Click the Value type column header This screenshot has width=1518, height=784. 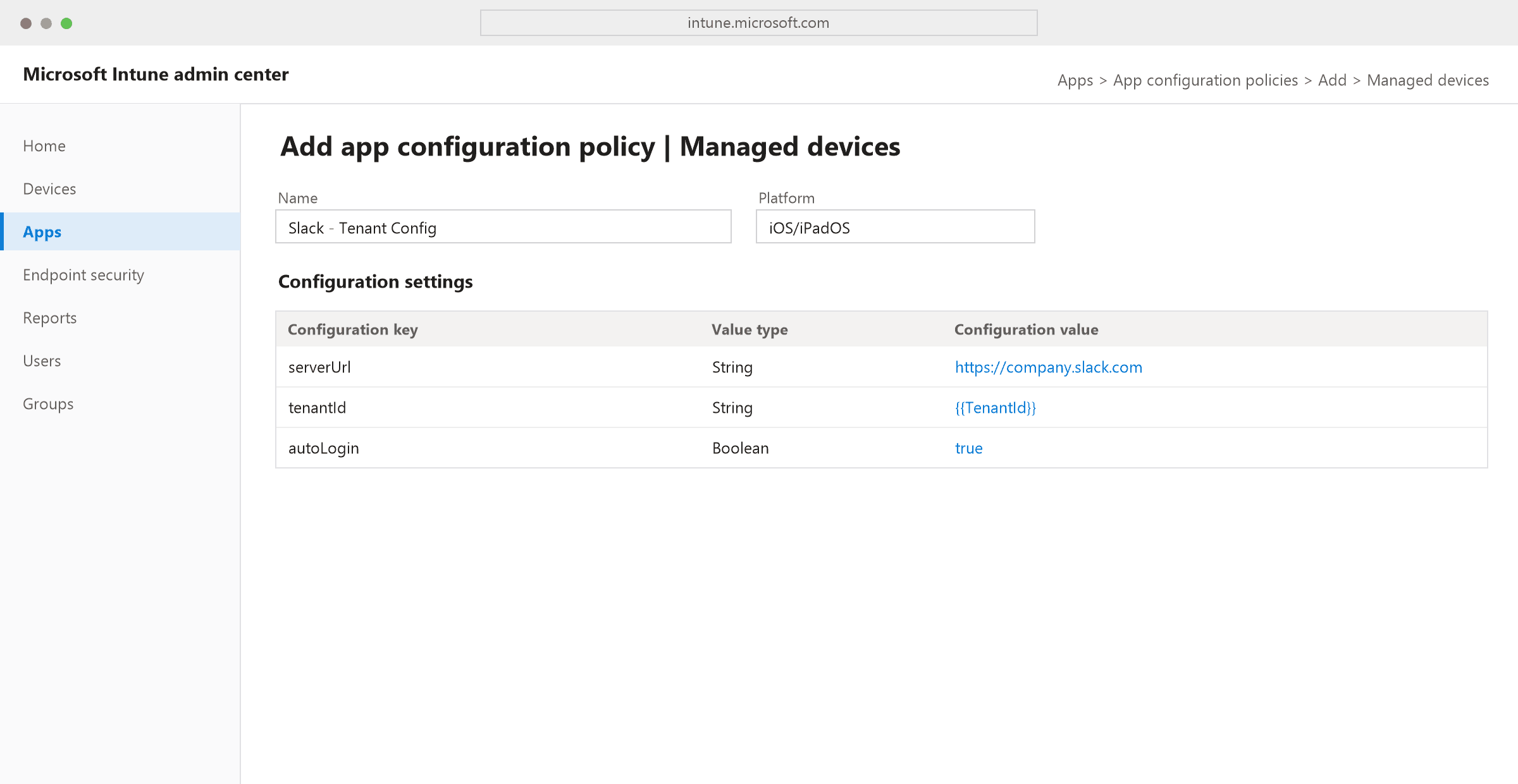[750, 329]
